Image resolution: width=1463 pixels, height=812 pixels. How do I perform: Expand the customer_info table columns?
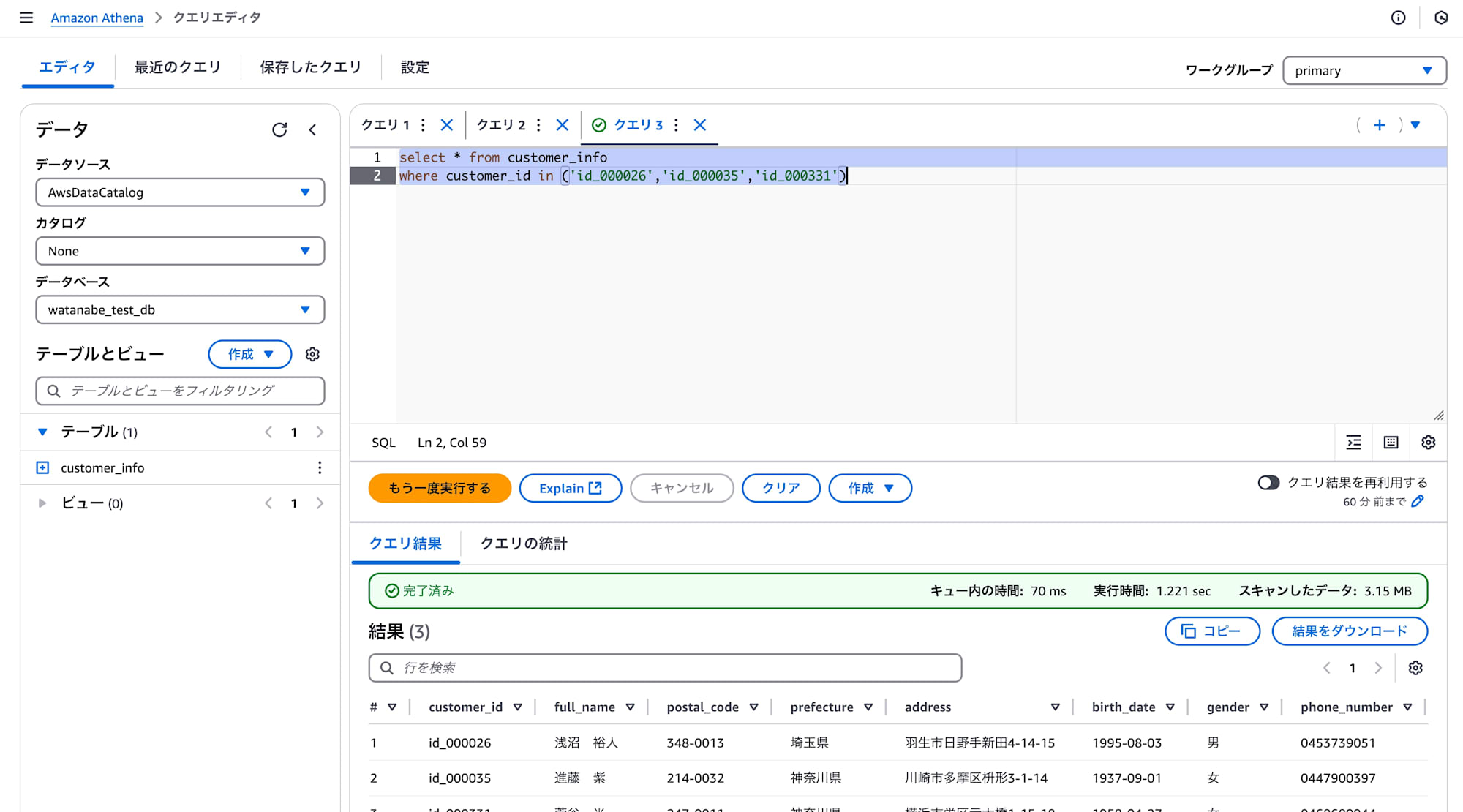[42, 467]
